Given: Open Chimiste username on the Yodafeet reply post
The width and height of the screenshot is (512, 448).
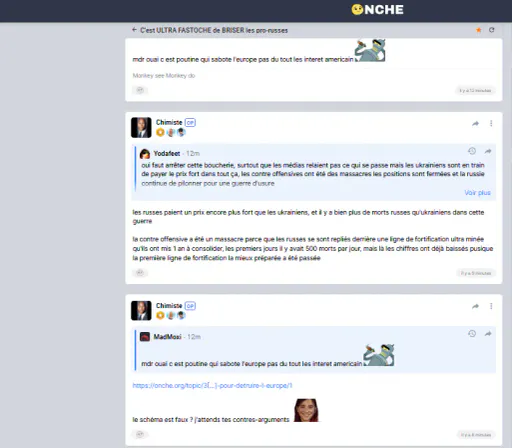Looking at the screenshot, I should 169,122.
